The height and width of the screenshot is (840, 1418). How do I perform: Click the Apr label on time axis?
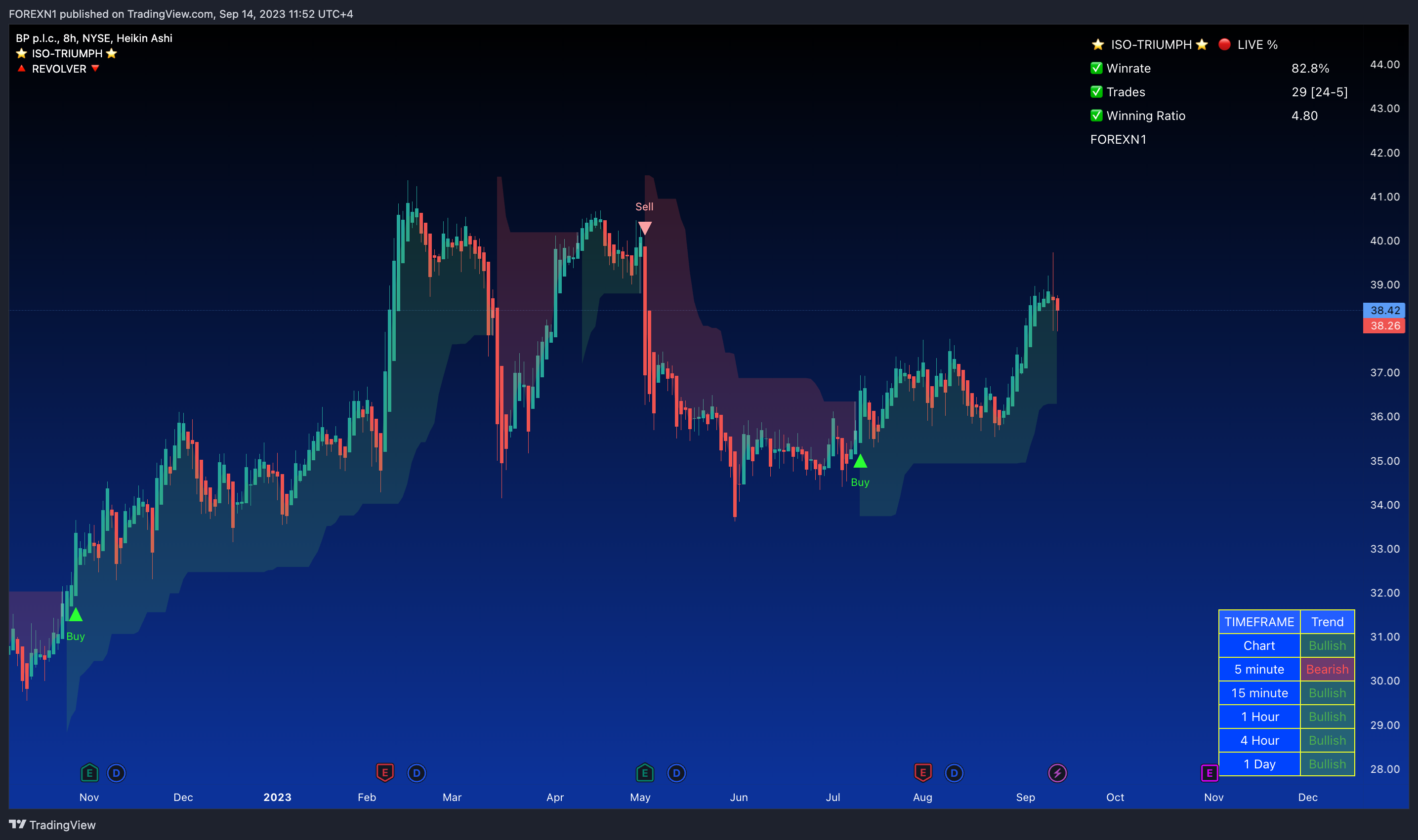554,797
